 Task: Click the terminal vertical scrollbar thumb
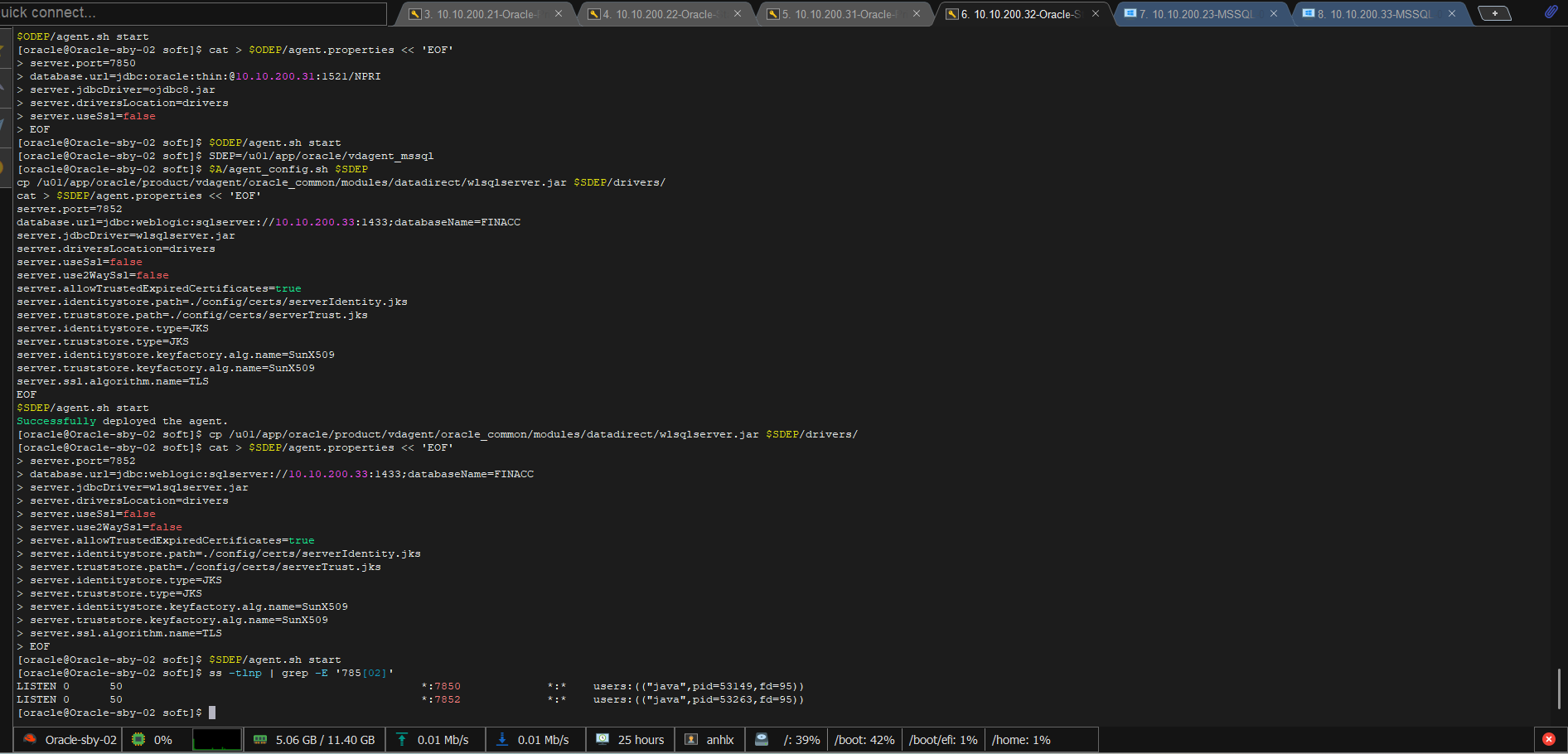1559,689
